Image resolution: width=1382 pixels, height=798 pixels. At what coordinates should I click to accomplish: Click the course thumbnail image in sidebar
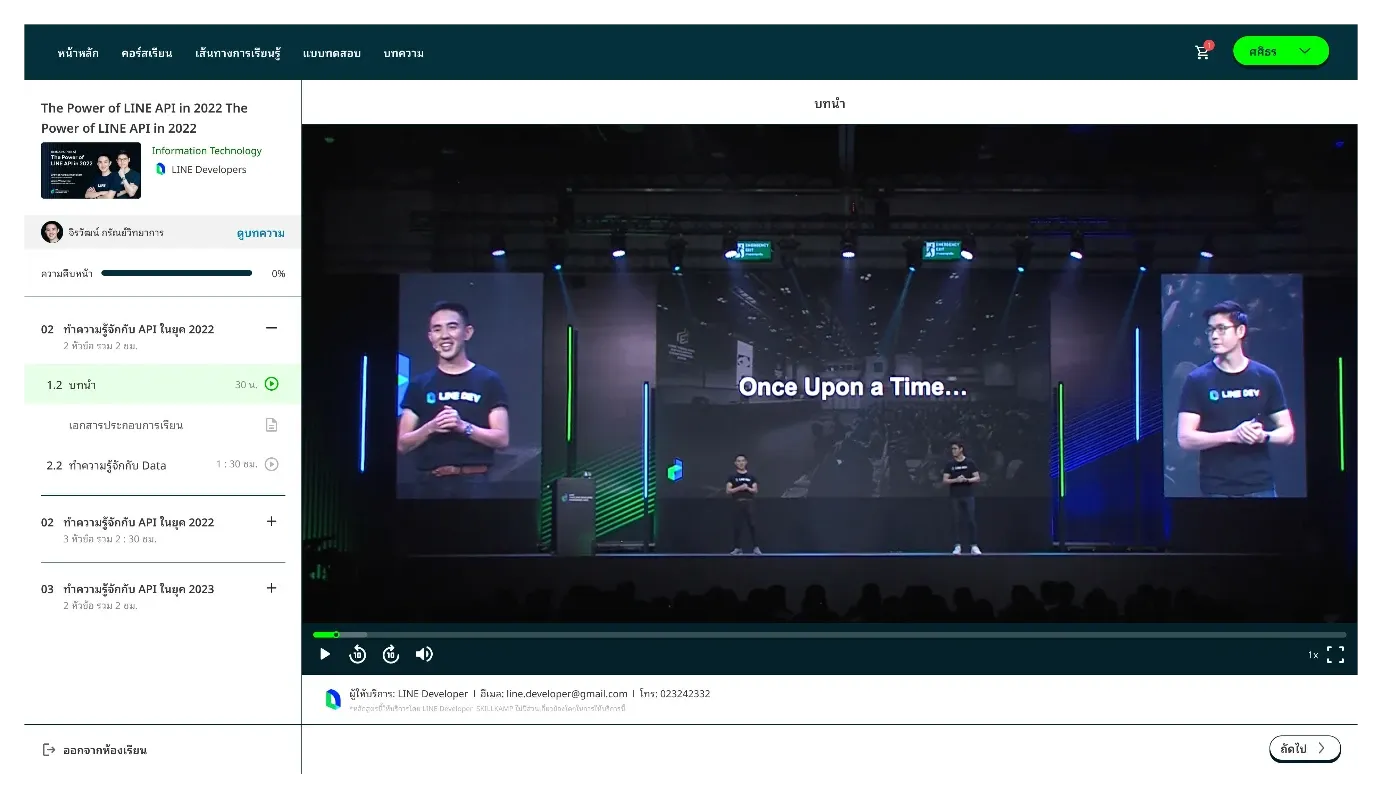91,171
